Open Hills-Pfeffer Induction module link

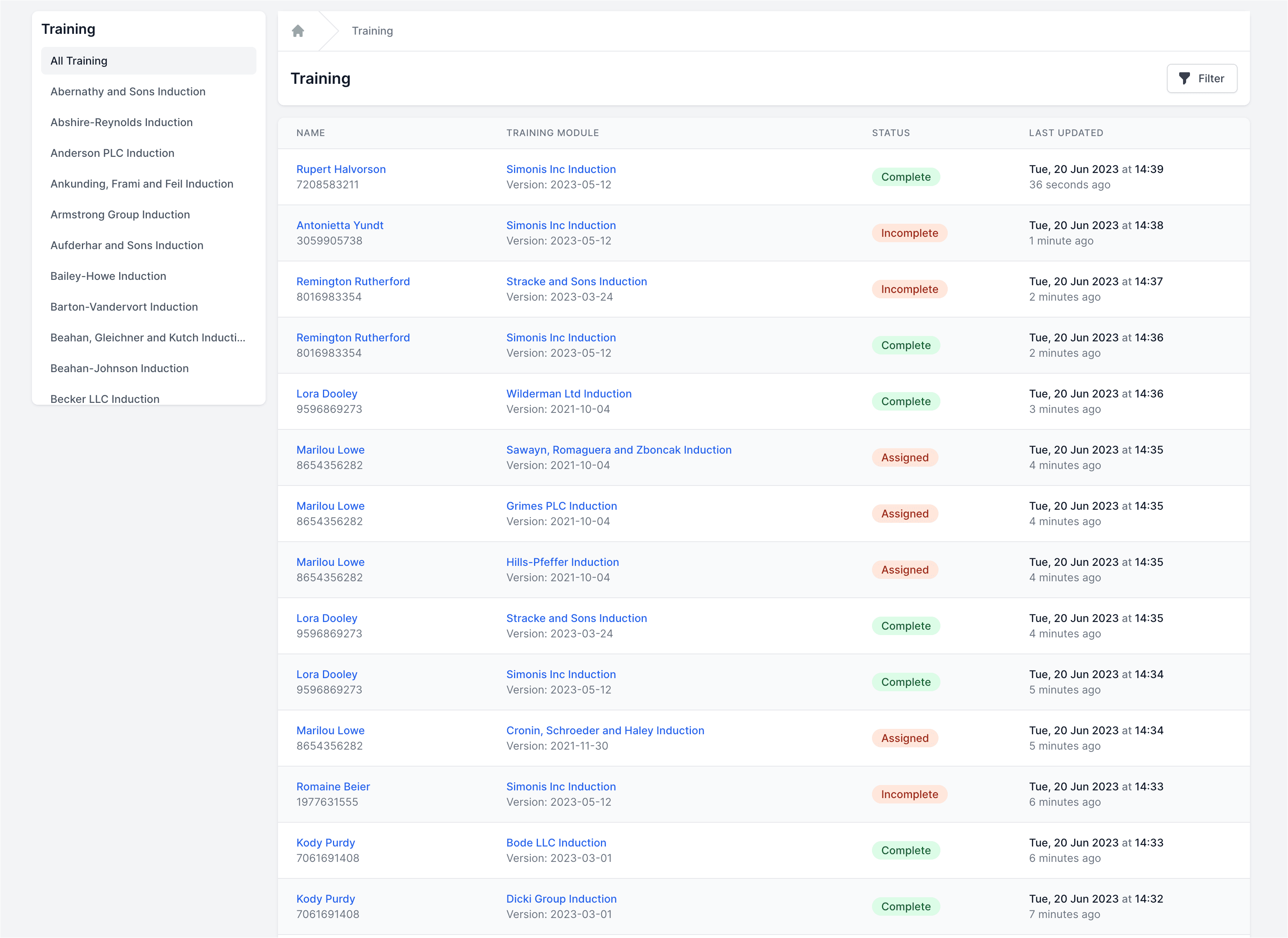pos(562,562)
